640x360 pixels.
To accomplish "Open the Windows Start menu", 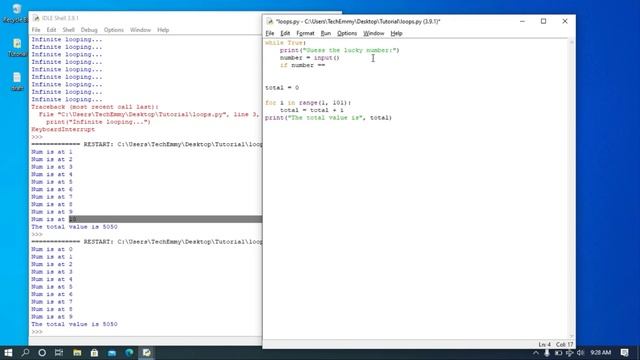I will pyautogui.click(x=8, y=353).
